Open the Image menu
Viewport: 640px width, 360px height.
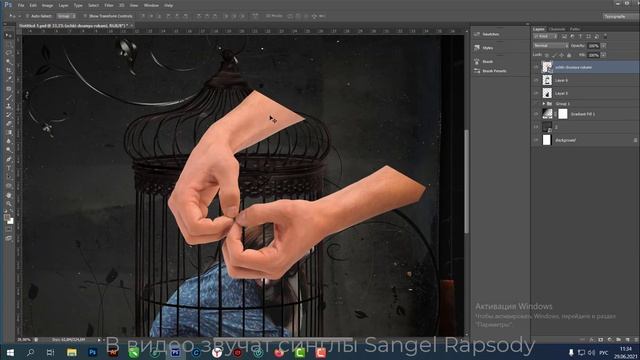(47, 5)
